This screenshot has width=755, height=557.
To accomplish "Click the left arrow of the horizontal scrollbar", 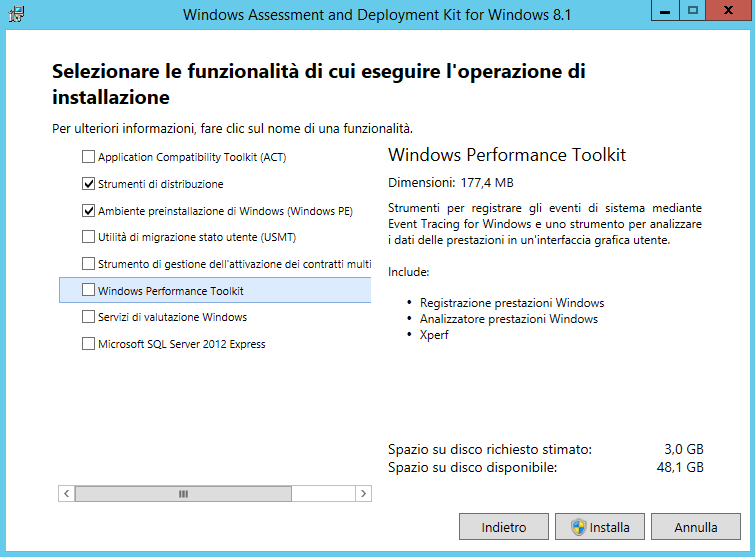I will [67, 494].
